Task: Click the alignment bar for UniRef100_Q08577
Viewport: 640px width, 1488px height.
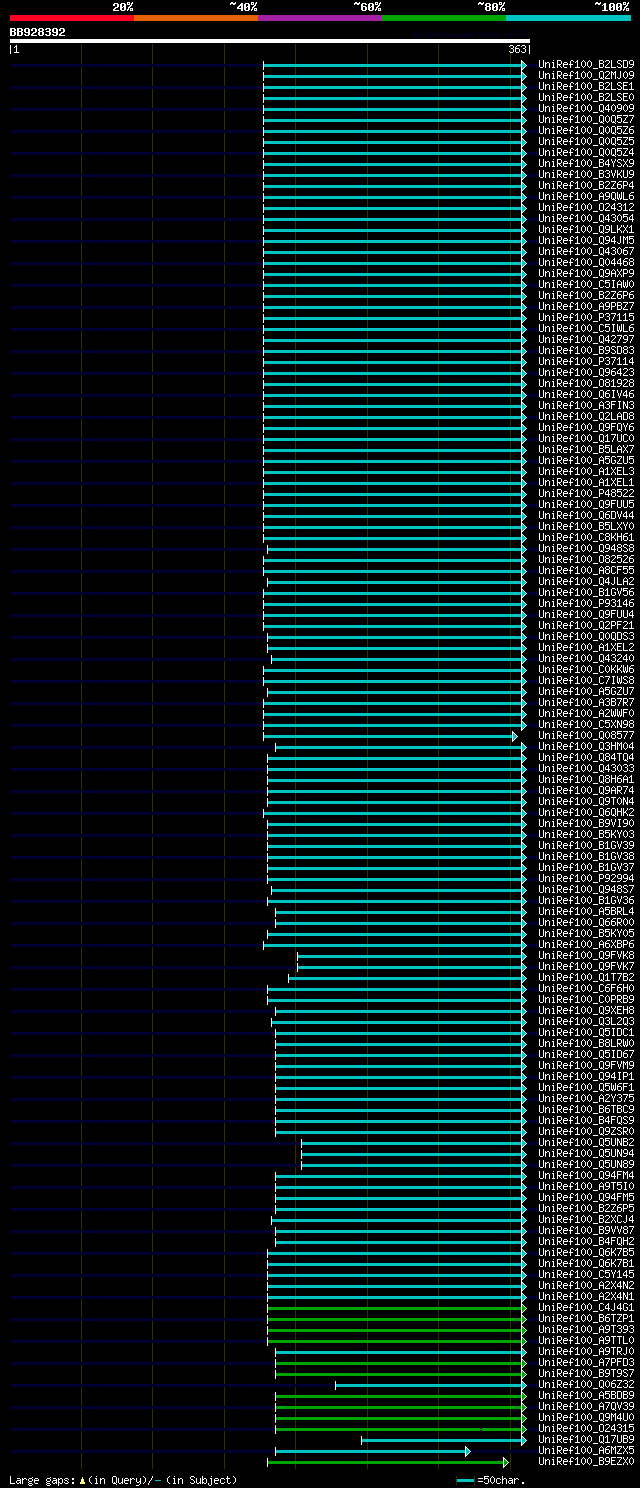Action: click(x=390, y=736)
